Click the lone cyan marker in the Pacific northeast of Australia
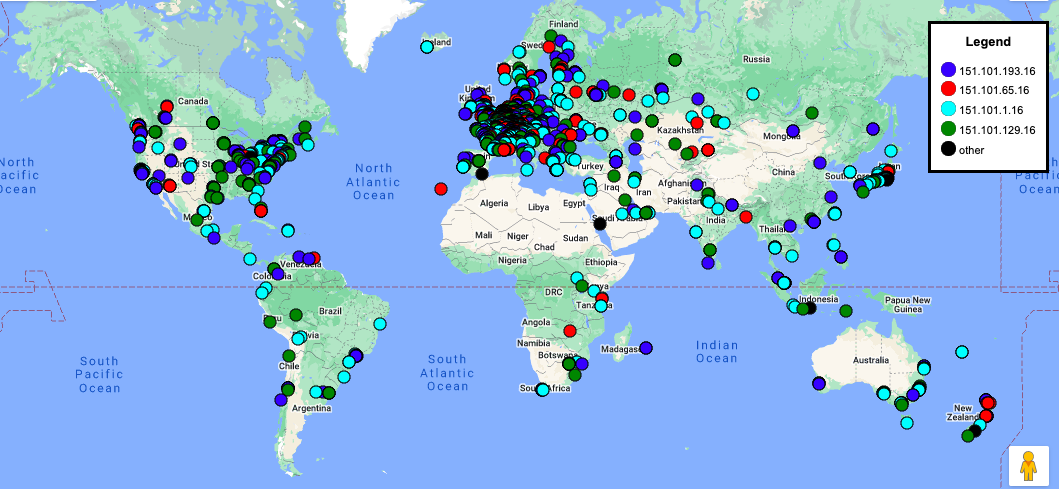 (962, 352)
